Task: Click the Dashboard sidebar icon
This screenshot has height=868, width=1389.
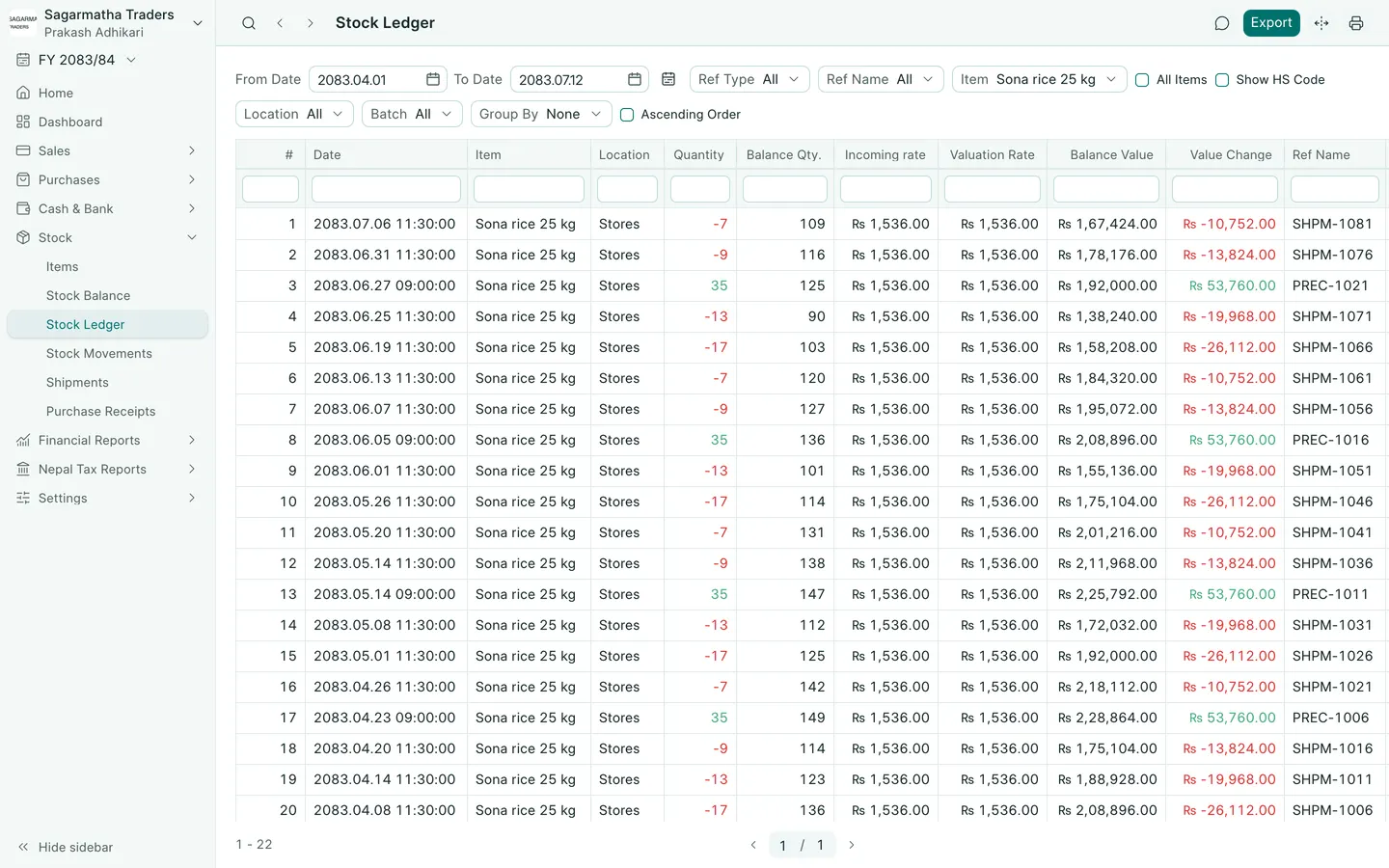Action: pos(23,122)
